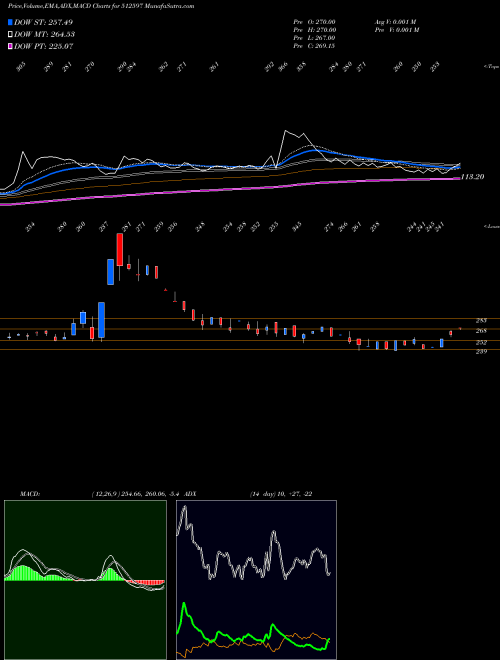
Task: Click the 268 price level label
Action: pyautogui.click(x=481, y=331)
